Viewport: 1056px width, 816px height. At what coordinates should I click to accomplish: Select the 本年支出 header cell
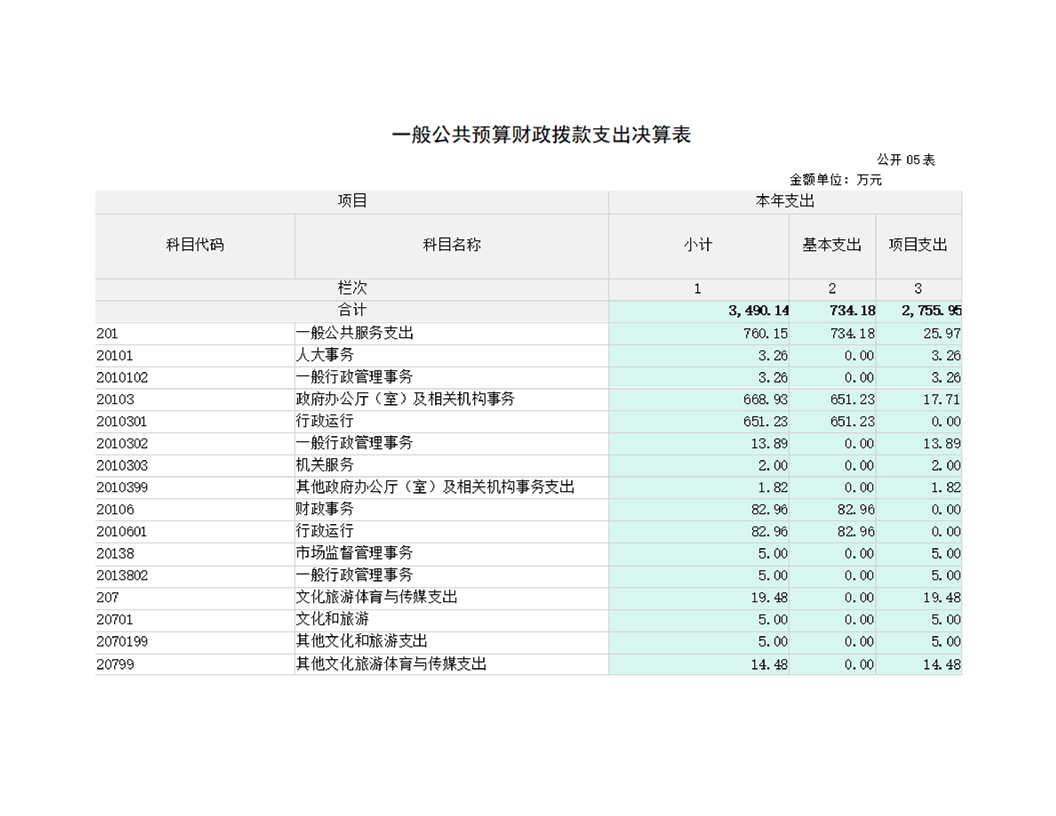point(785,201)
